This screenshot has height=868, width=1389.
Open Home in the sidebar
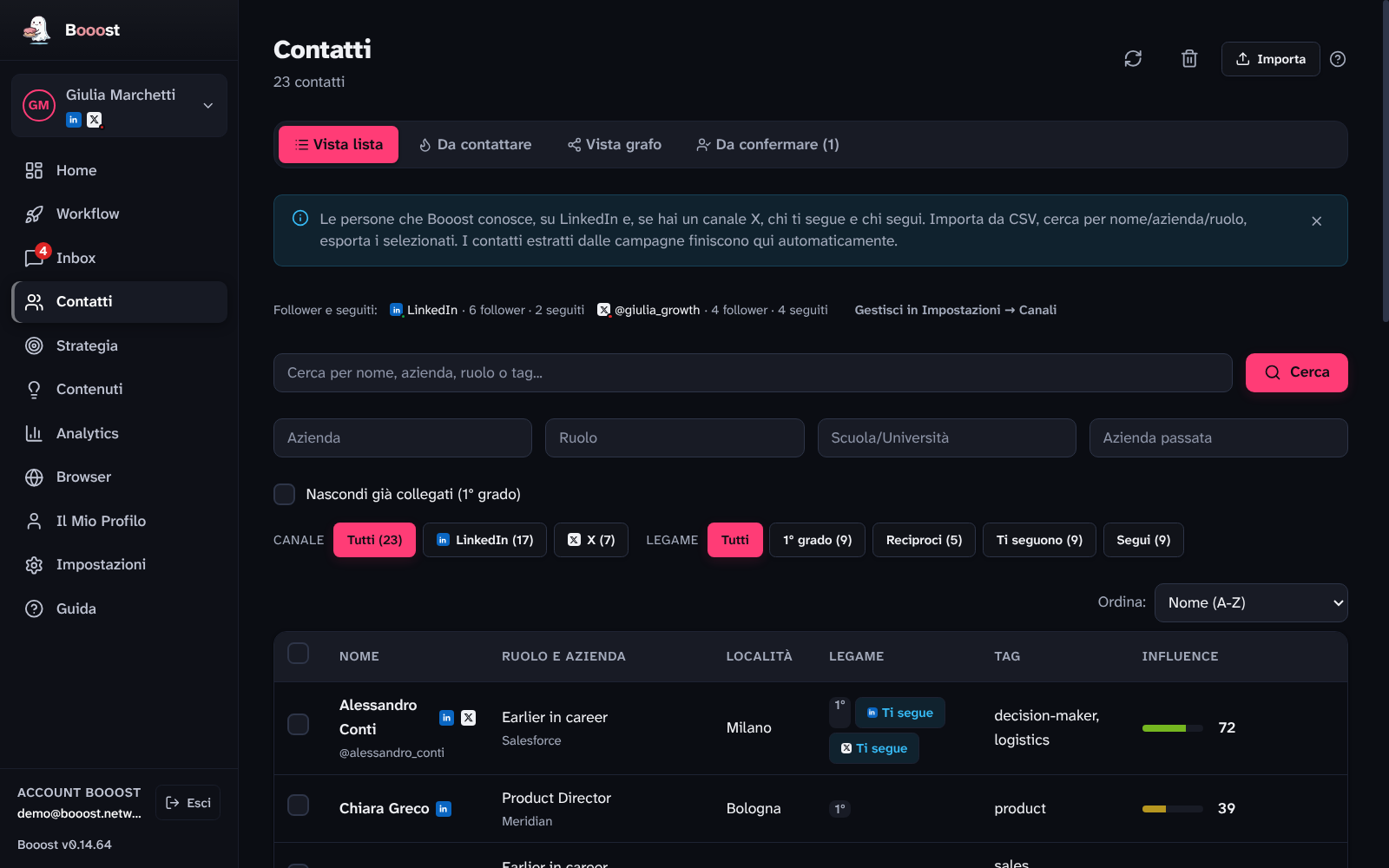click(x=120, y=170)
